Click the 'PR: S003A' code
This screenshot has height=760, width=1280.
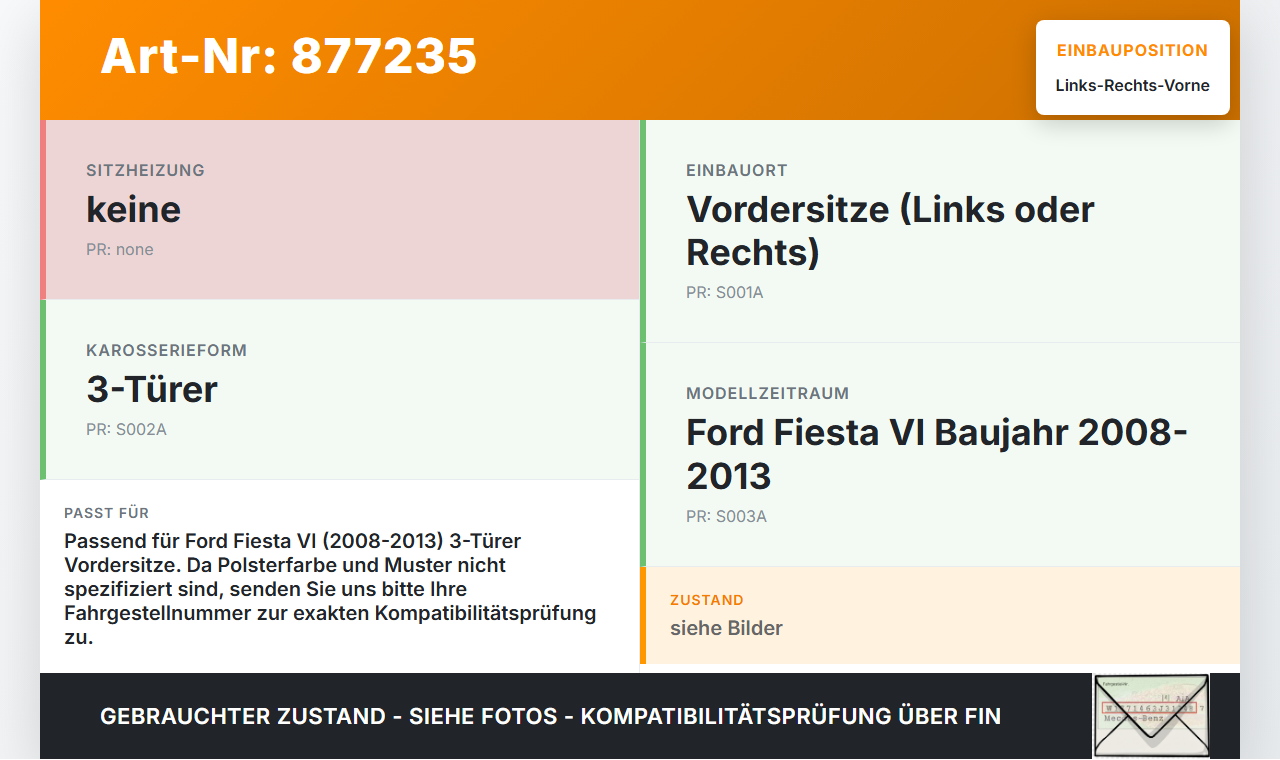click(726, 516)
